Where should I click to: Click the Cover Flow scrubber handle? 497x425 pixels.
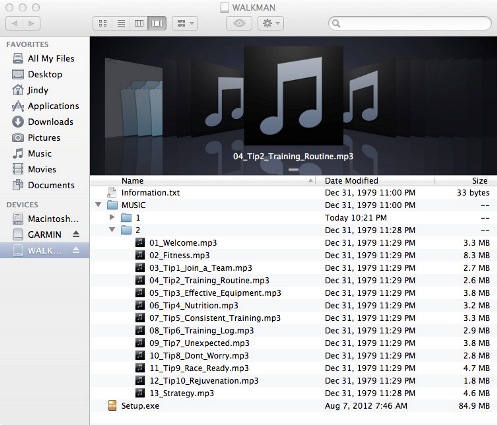(x=293, y=169)
